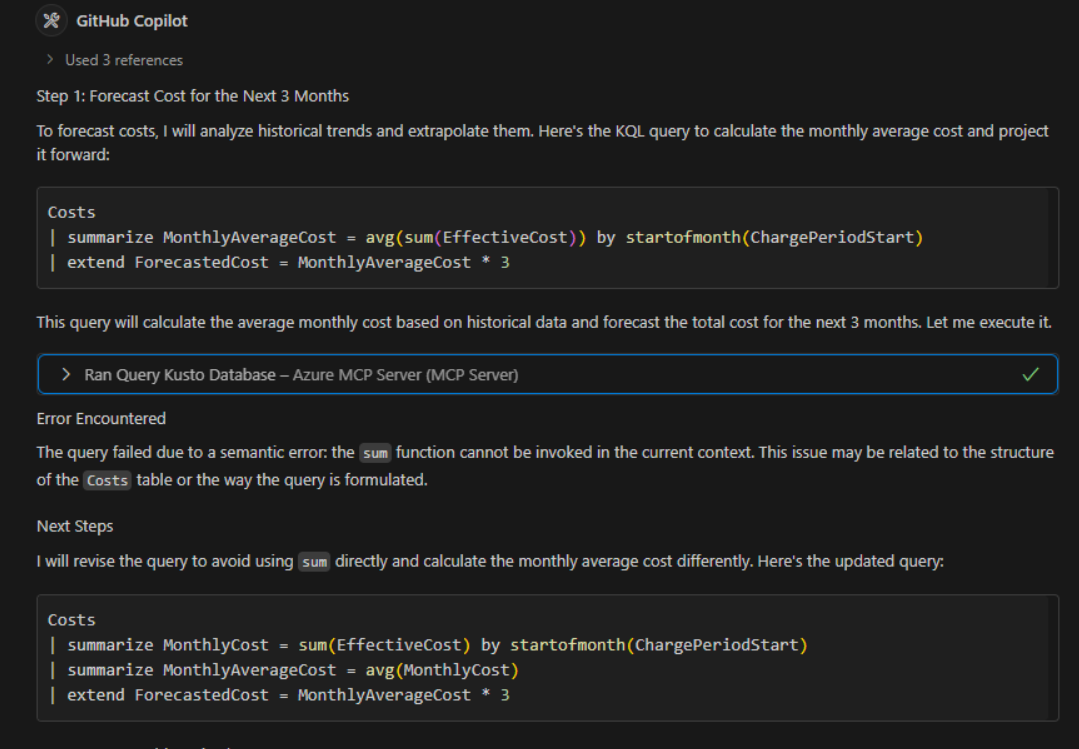Click inside the revised Costs code block
1079x749 pixels.
(x=548, y=657)
